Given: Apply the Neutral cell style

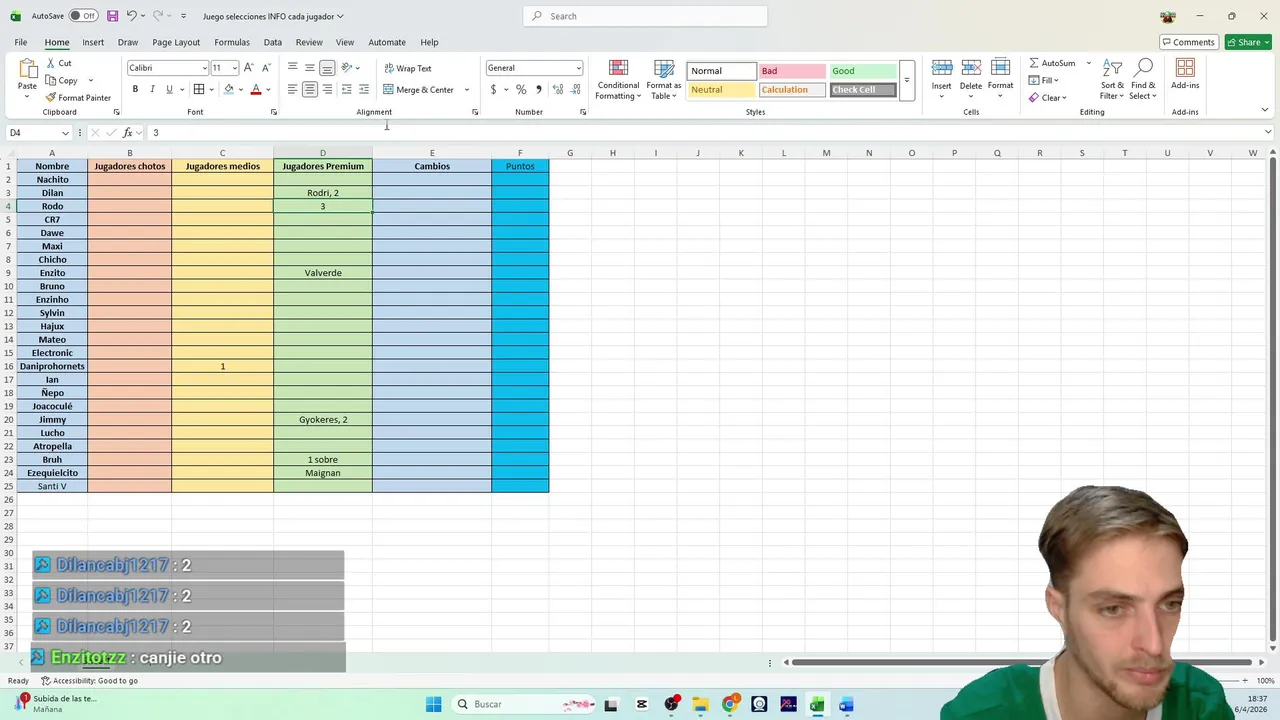Looking at the screenshot, I should tap(720, 90).
